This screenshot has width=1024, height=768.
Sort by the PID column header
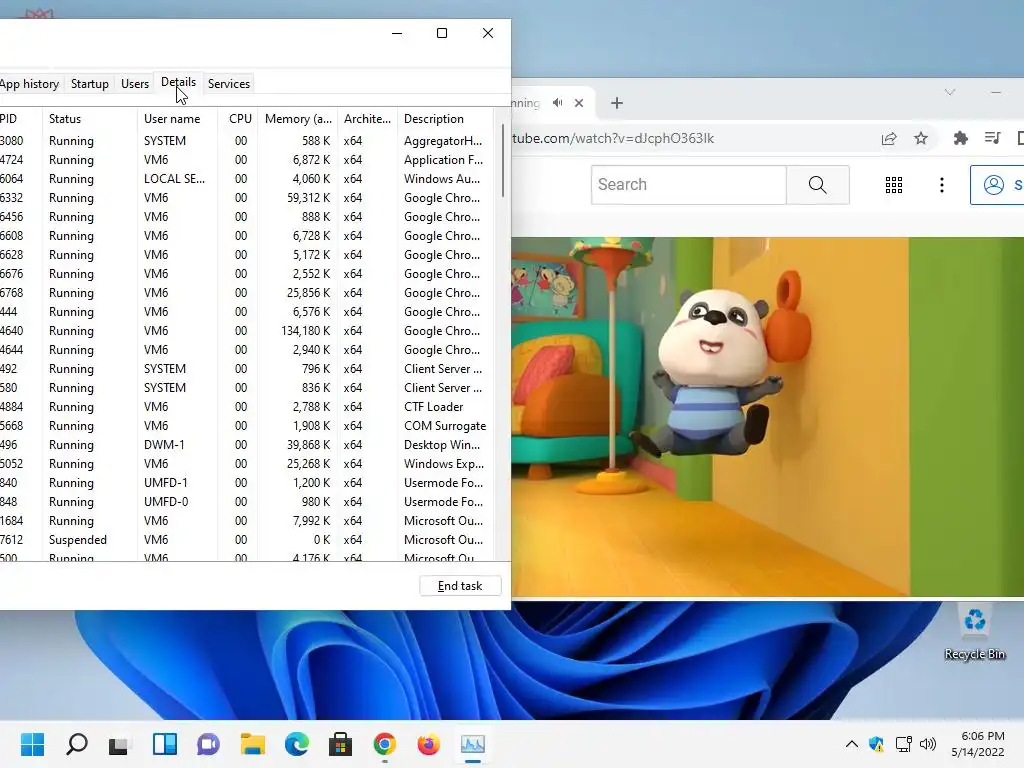coord(20,119)
